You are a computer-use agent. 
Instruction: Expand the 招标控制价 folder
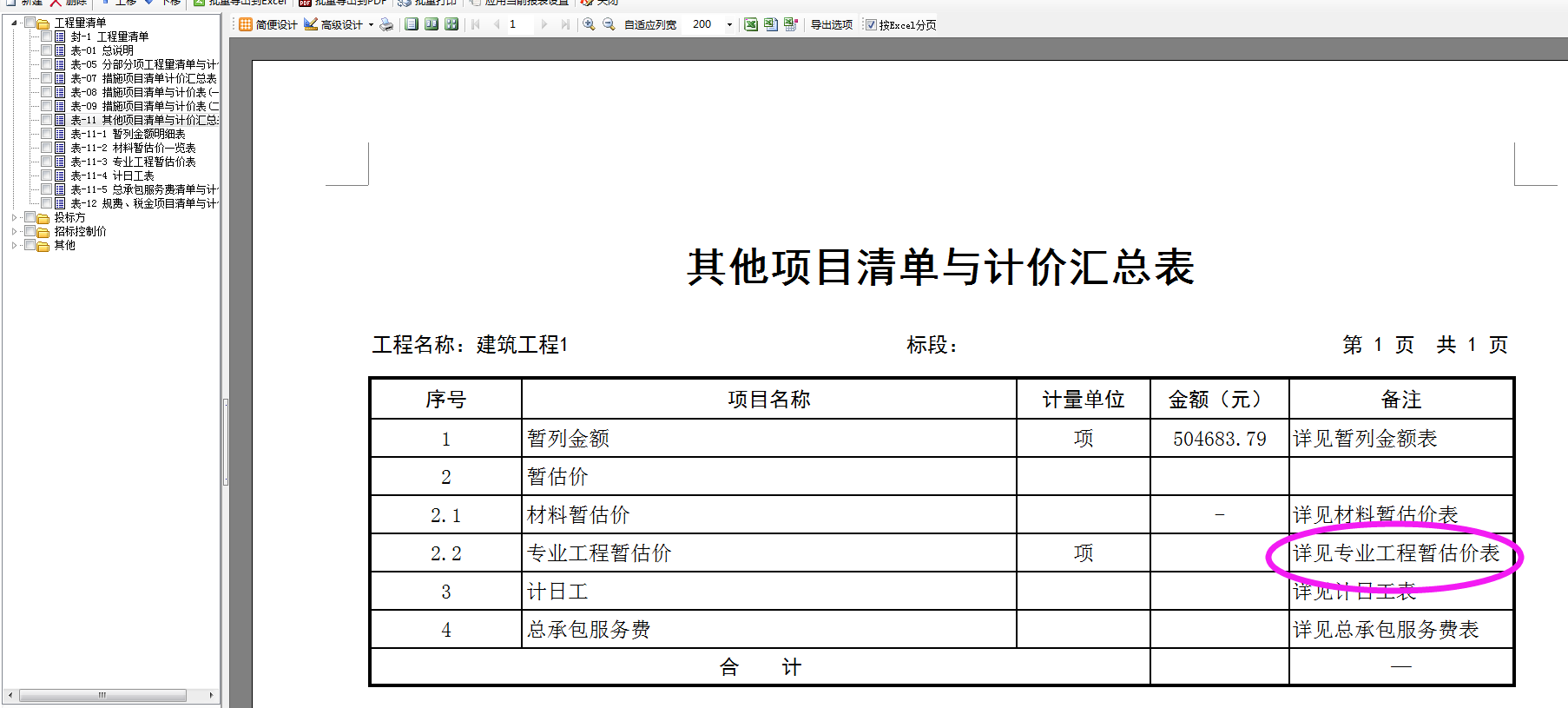pyautogui.click(x=15, y=231)
